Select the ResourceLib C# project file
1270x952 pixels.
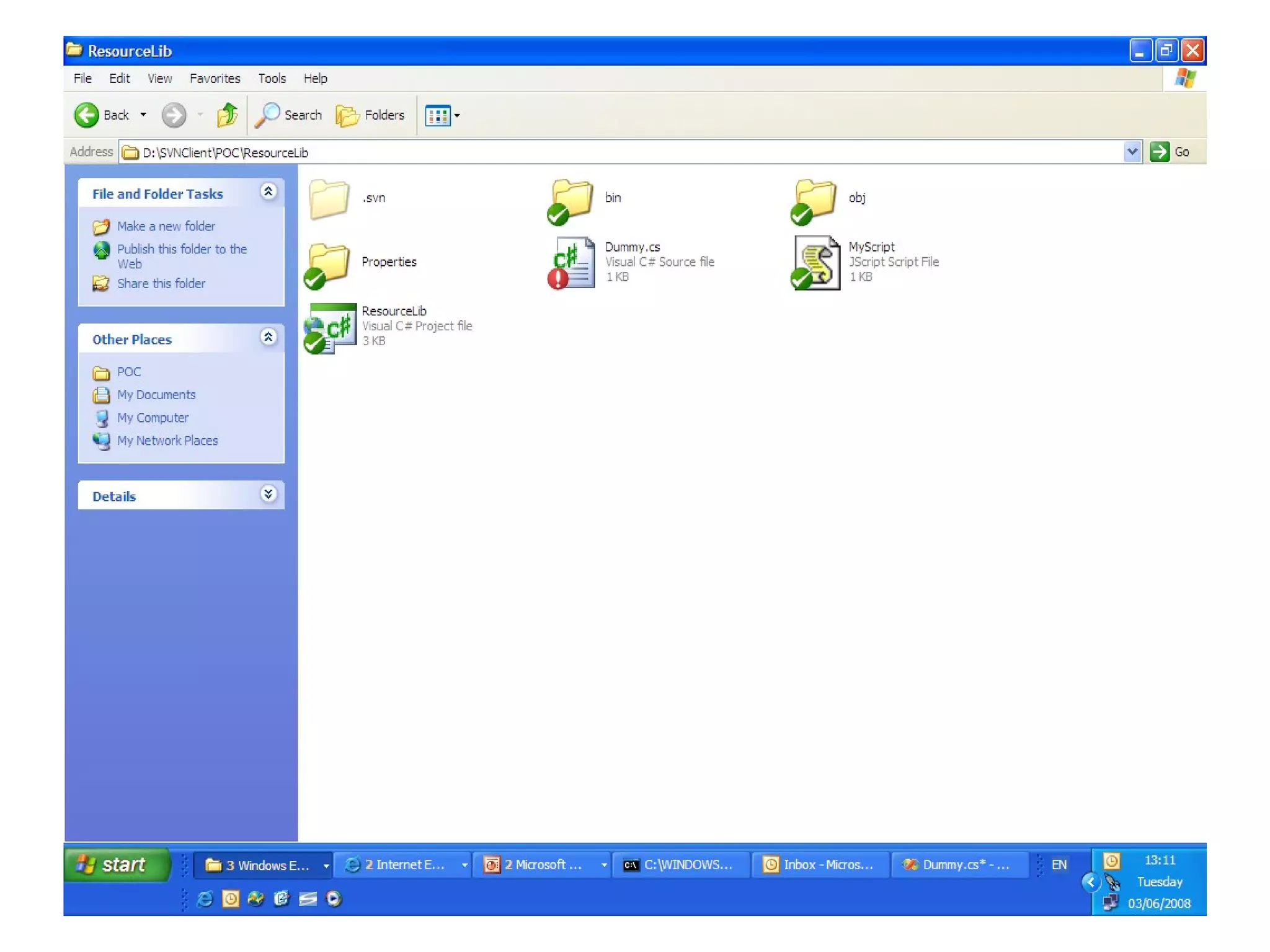click(x=331, y=327)
